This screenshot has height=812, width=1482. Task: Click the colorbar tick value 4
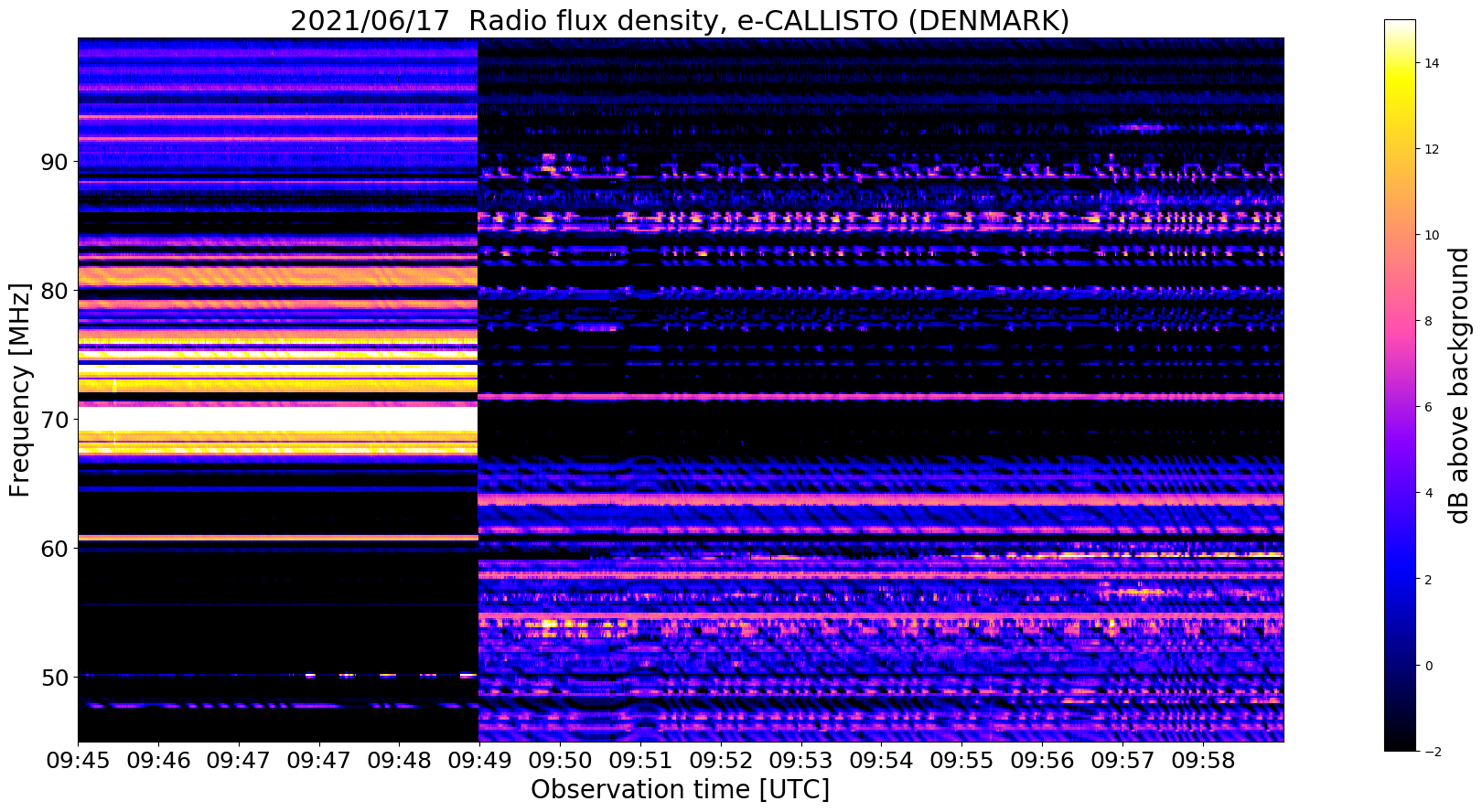1427,493
